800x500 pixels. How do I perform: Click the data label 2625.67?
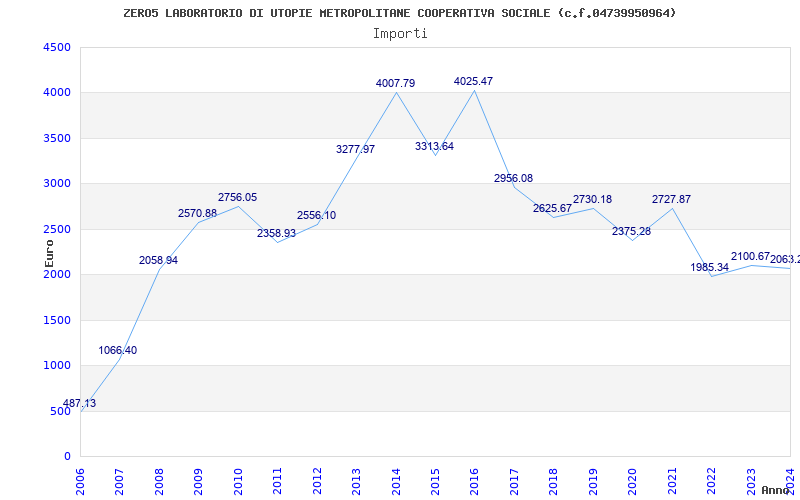(x=553, y=209)
